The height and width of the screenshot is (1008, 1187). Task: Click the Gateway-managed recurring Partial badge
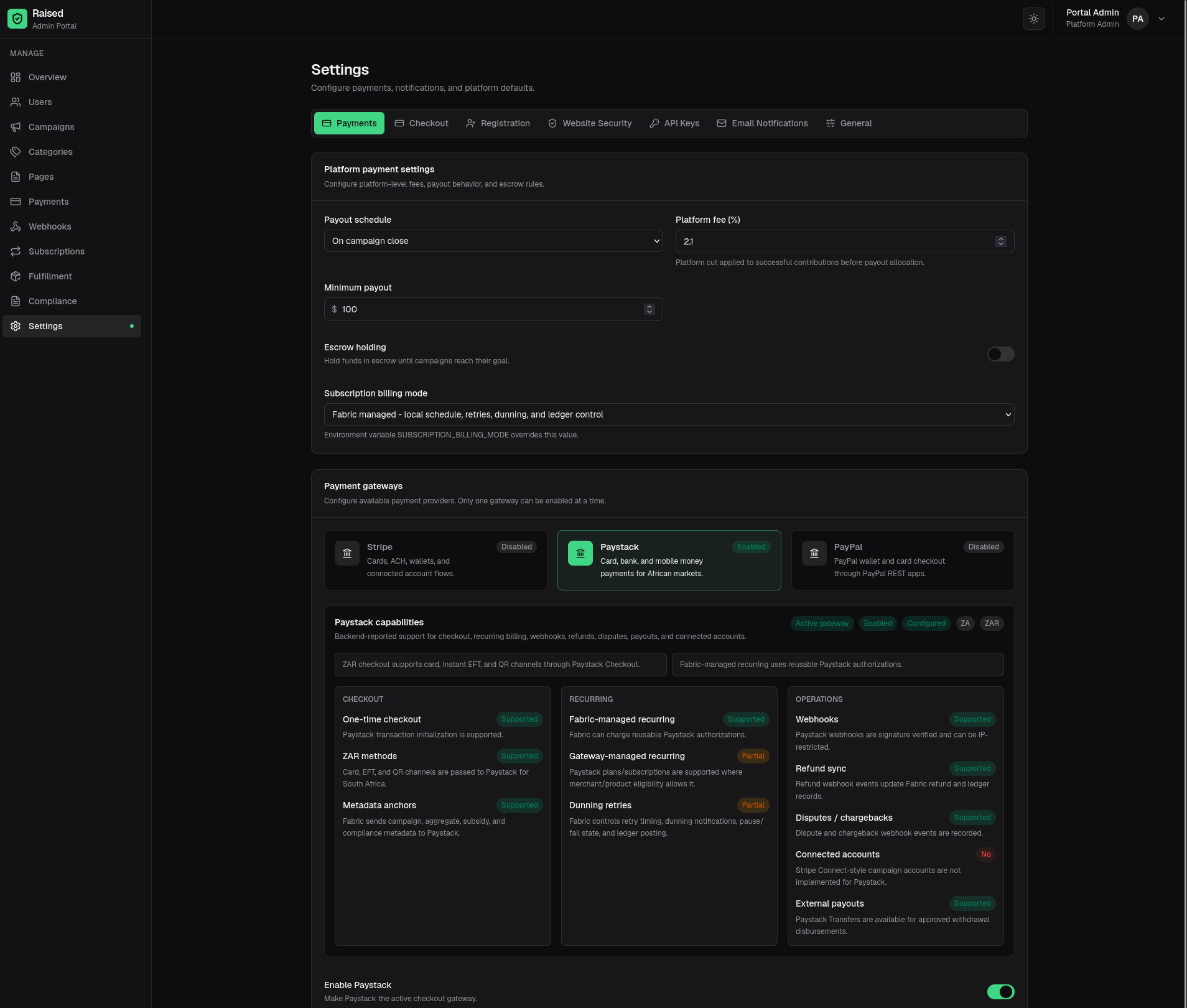(x=753, y=756)
